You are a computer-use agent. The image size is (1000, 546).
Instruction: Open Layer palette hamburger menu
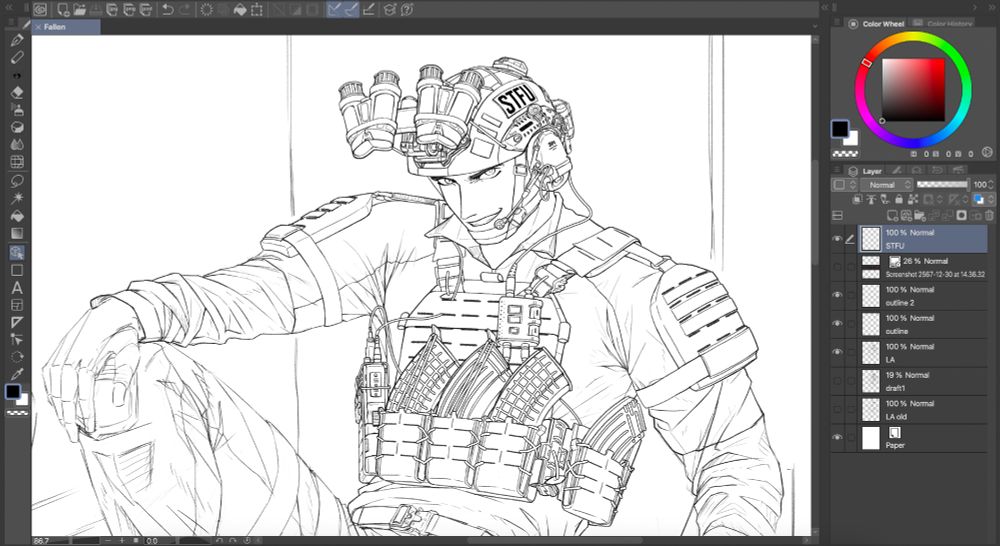coord(837,170)
